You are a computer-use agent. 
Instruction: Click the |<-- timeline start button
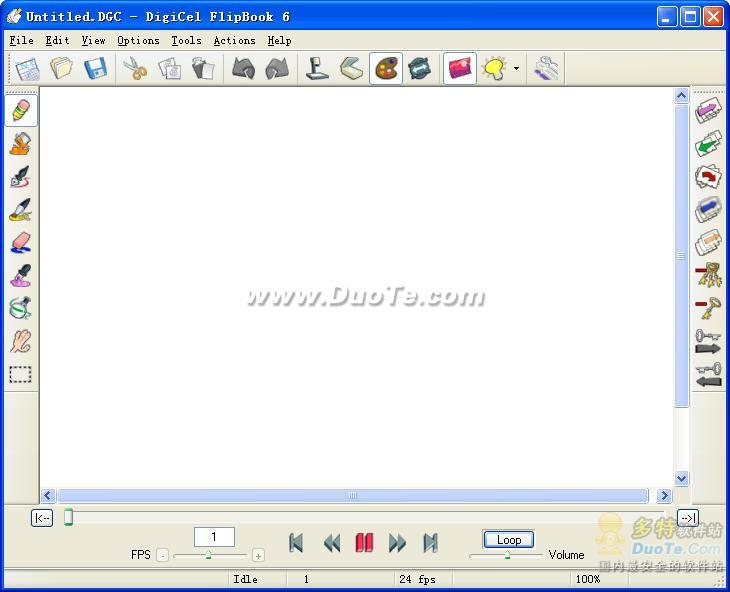click(x=42, y=518)
